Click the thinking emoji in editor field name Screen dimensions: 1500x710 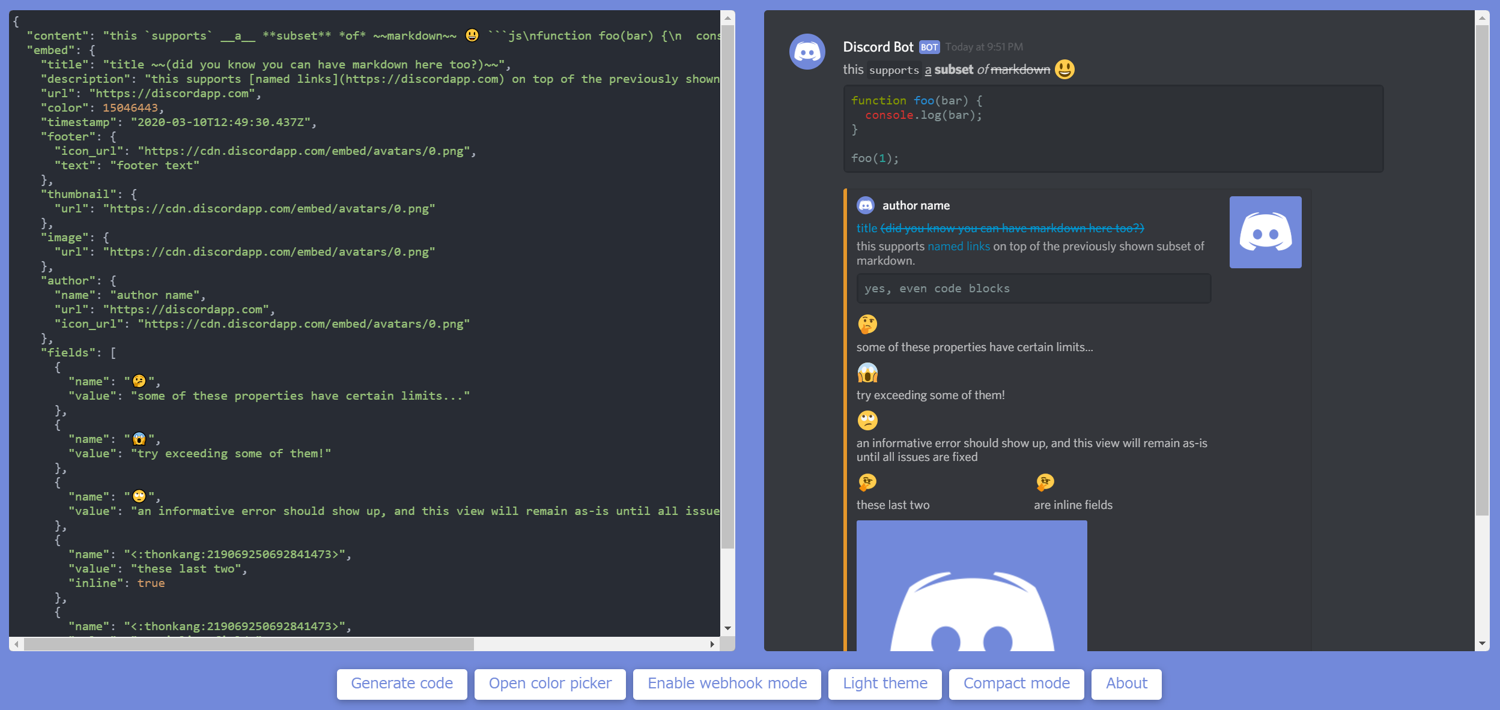[139, 381]
